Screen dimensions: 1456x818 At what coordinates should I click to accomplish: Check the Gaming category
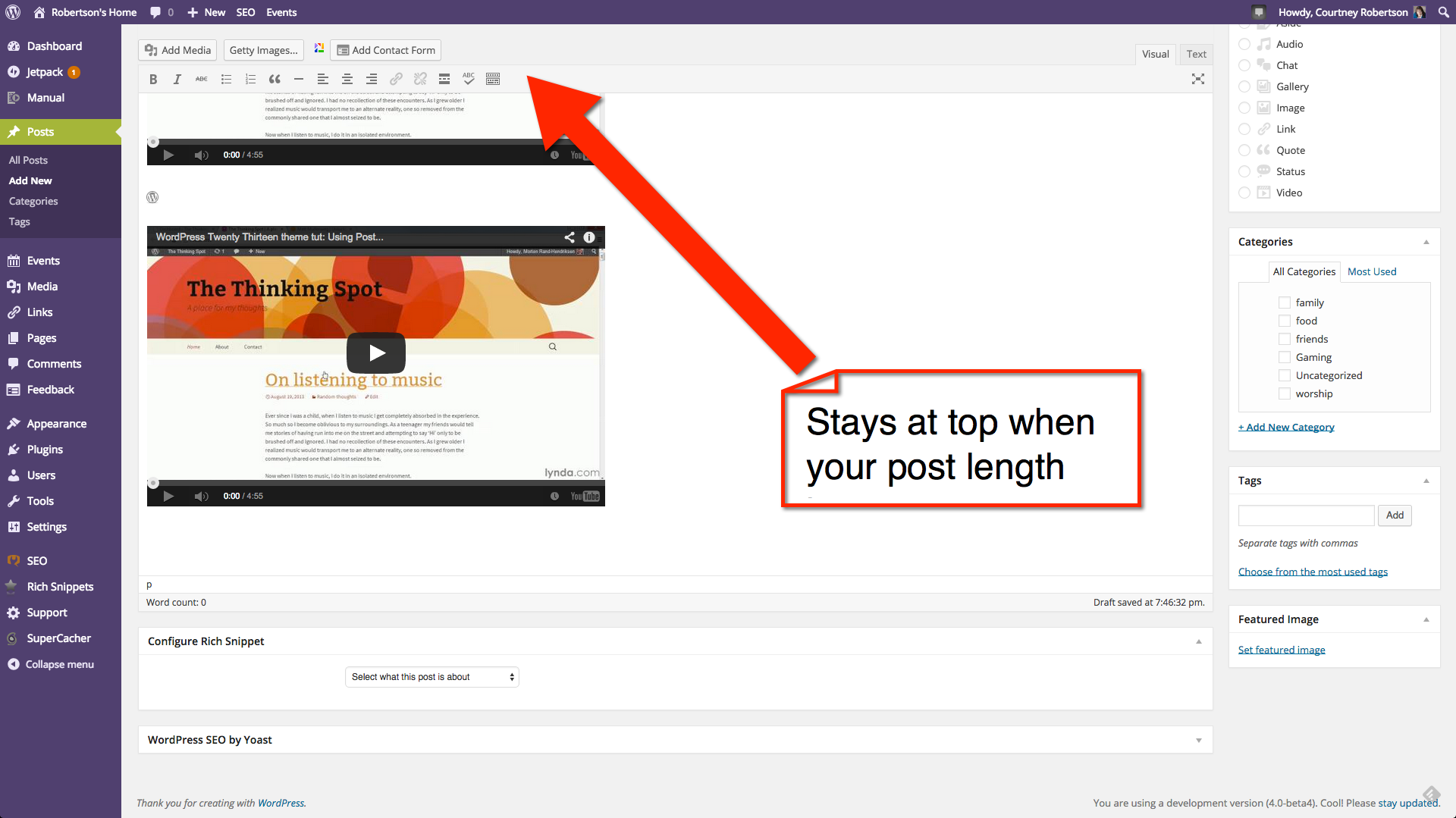coord(1285,357)
